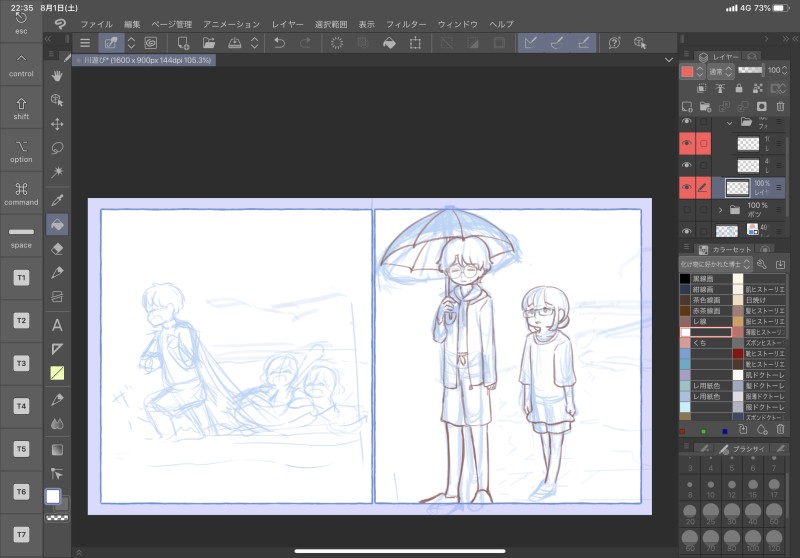Pick the 黒線画 black color swatch
This screenshot has width=800, height=558.
685,279
